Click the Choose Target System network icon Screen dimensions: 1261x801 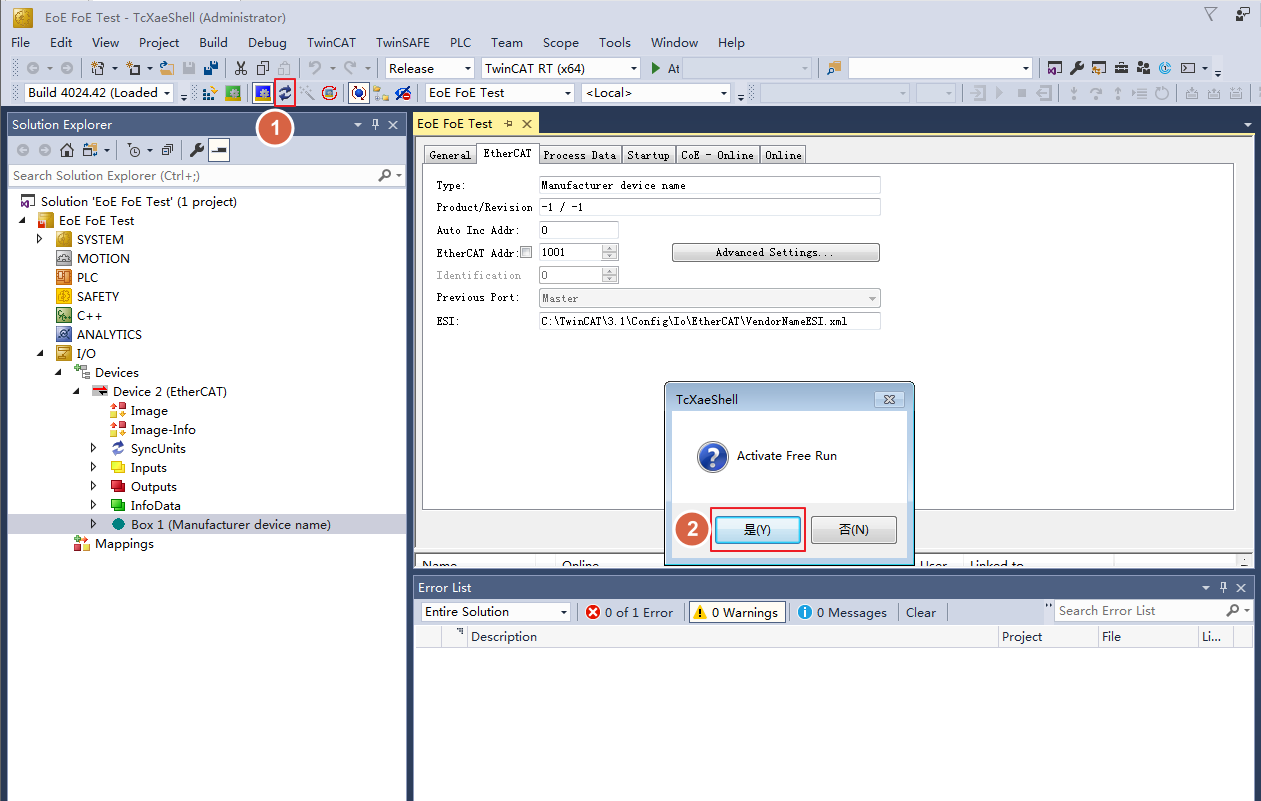click(381, 93)
